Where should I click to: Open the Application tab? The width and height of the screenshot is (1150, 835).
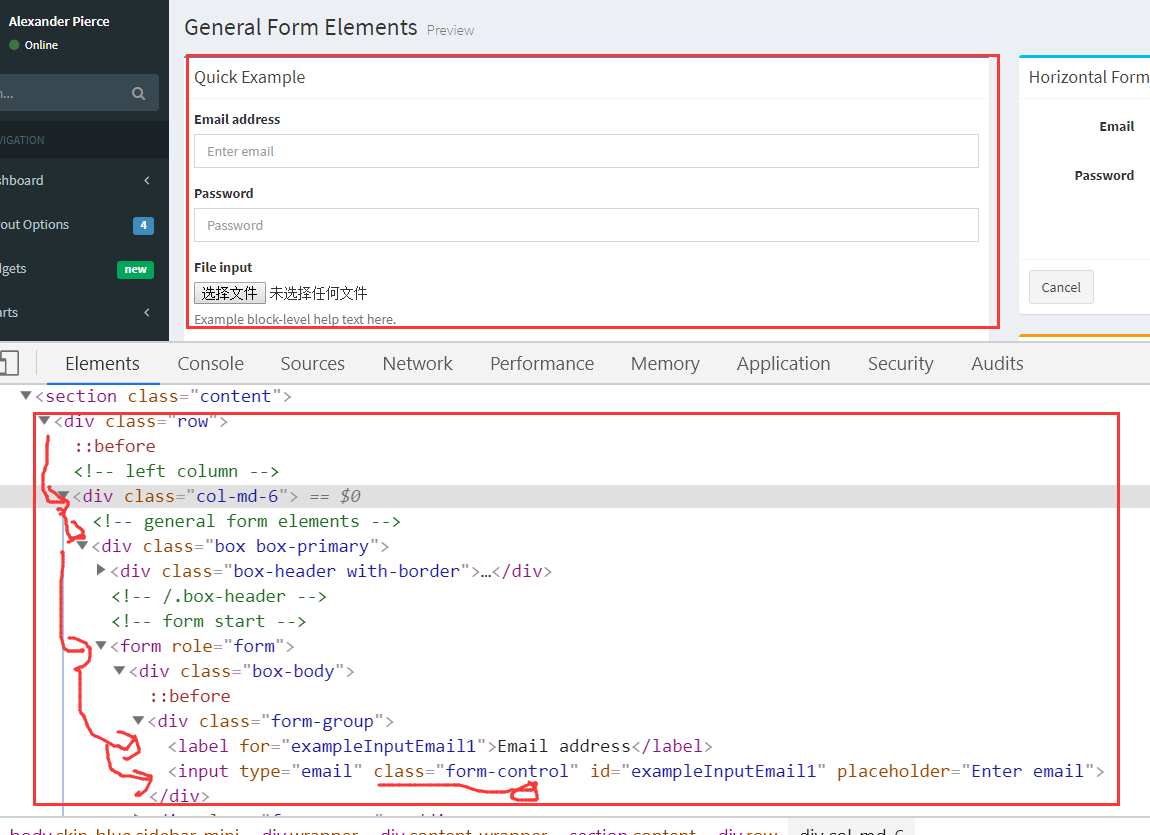(x=783, y=364)
